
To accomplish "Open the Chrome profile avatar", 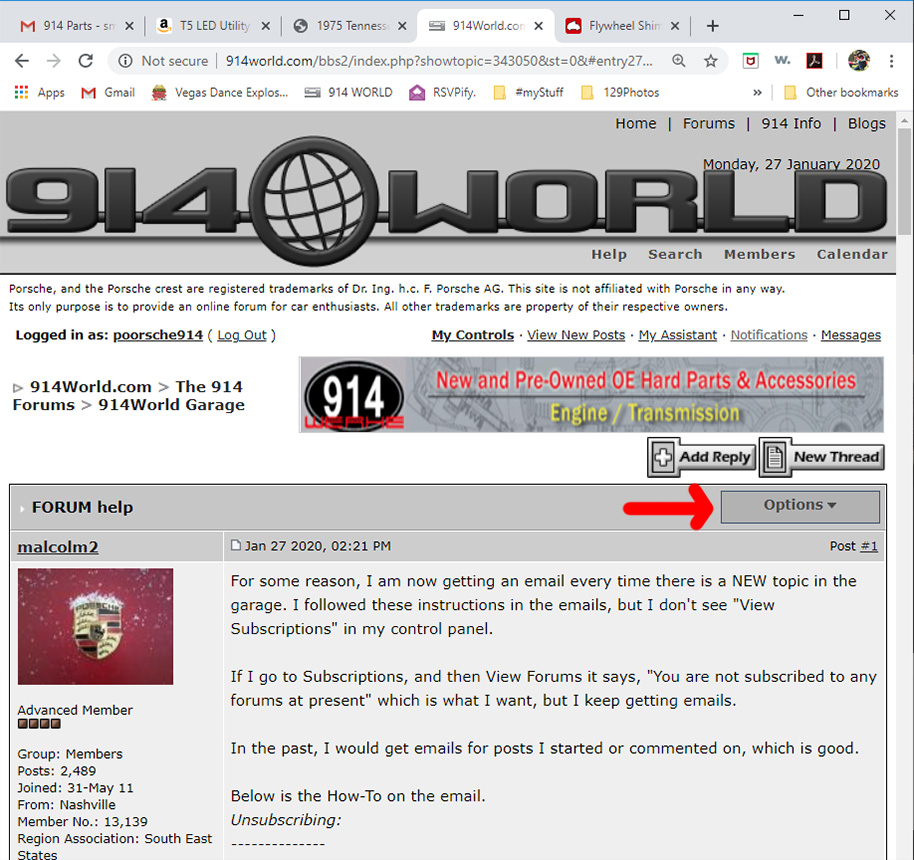I will pos(859,61).
